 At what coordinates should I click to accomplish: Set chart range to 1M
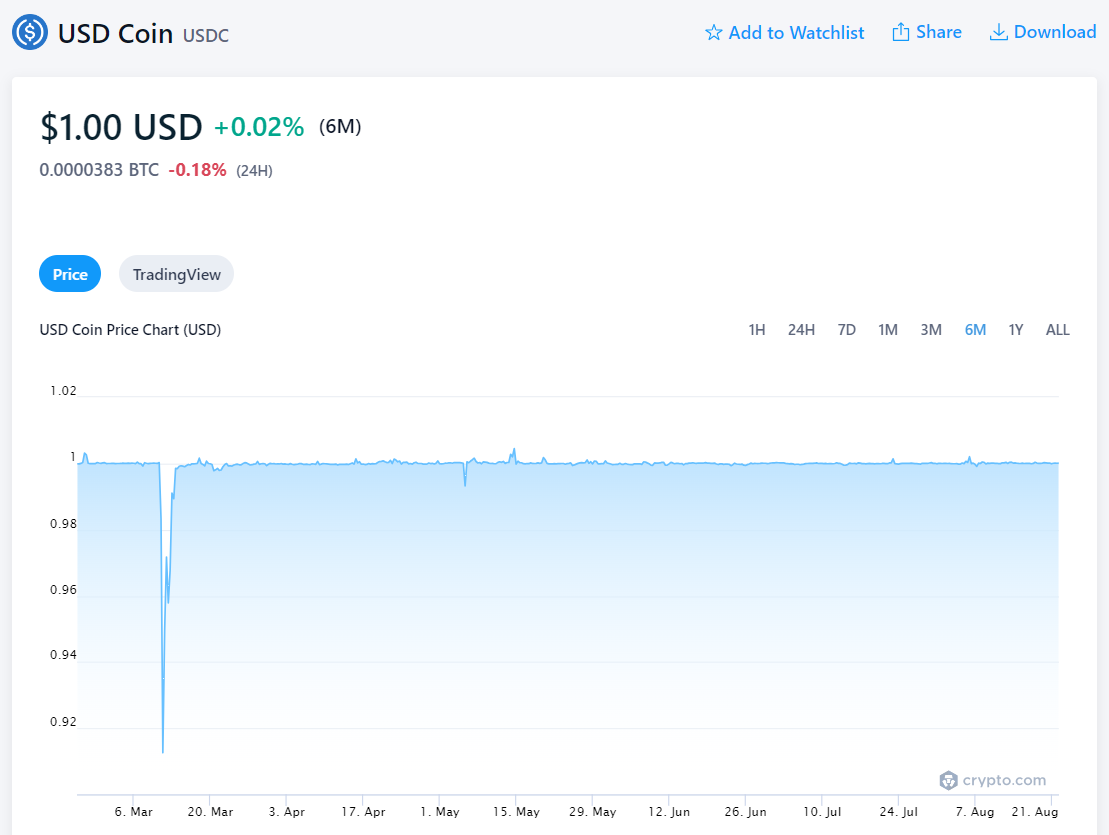888,329
